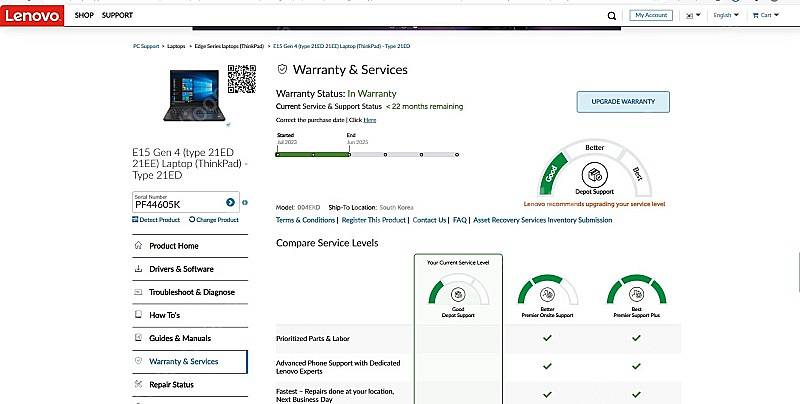Click the Best Premier Support Plus icon

tap(636, 294)
